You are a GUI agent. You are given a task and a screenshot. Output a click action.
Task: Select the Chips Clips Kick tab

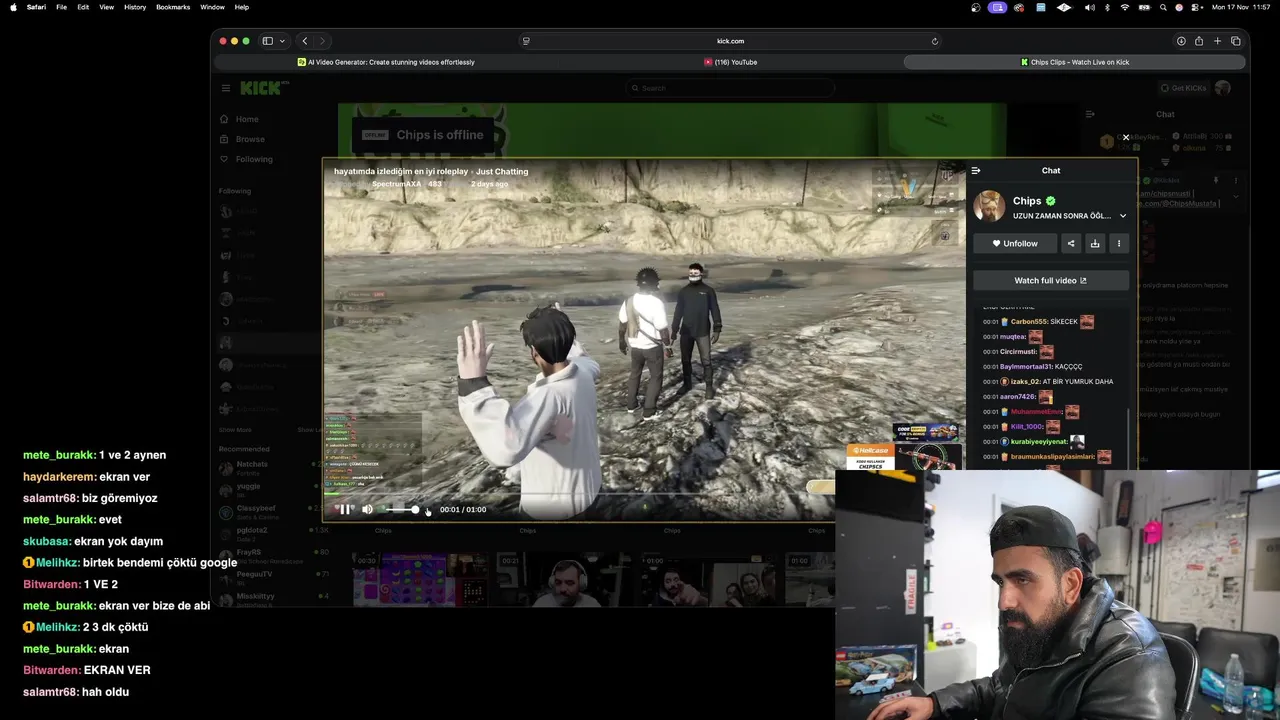click(1075, 62)
